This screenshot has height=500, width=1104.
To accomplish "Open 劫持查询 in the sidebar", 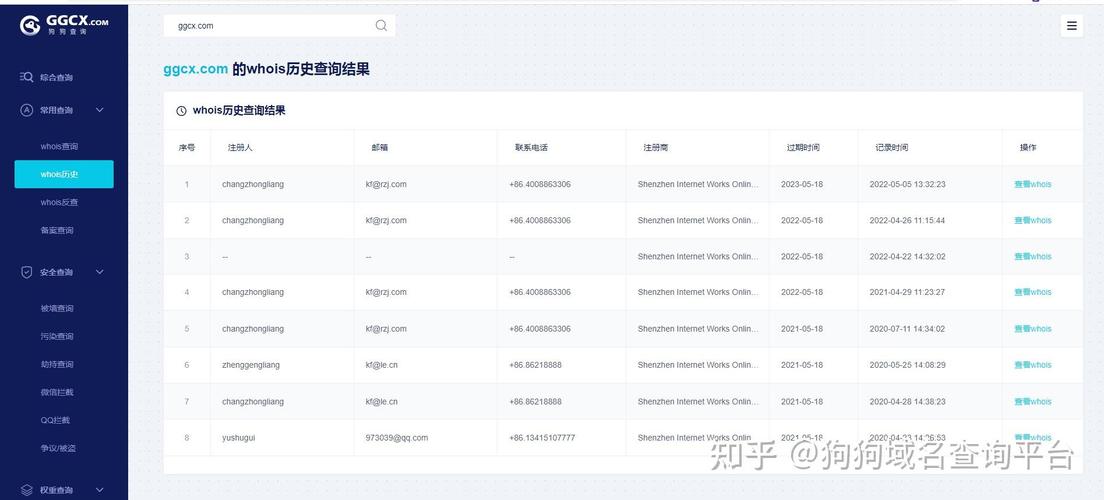I will [57, 365].
